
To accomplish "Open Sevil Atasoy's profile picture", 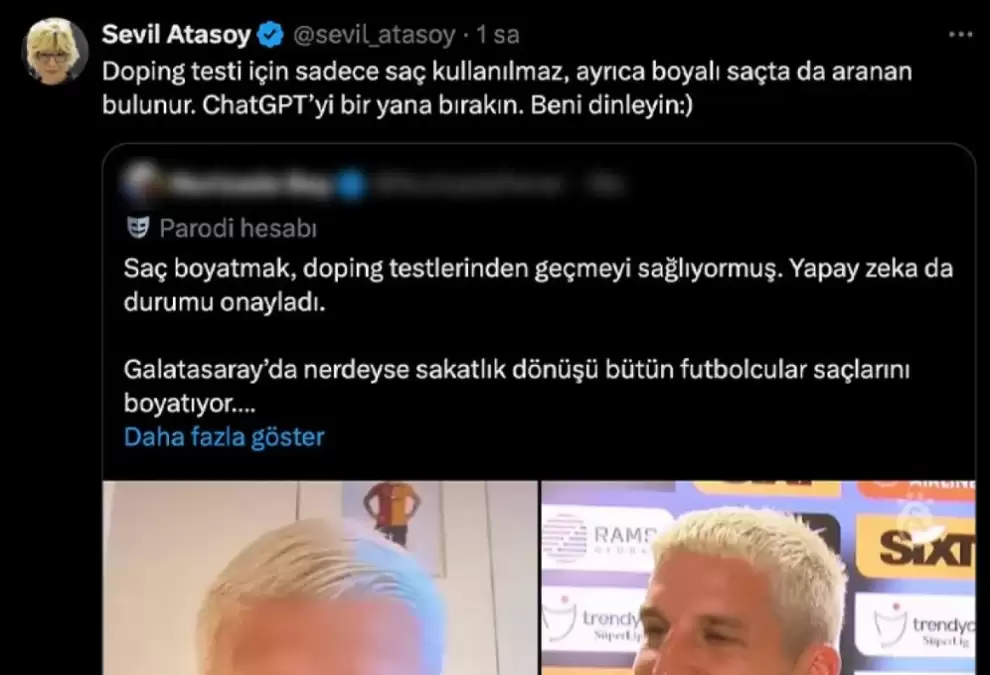I will pyautogui.click(x=54, y=52).
